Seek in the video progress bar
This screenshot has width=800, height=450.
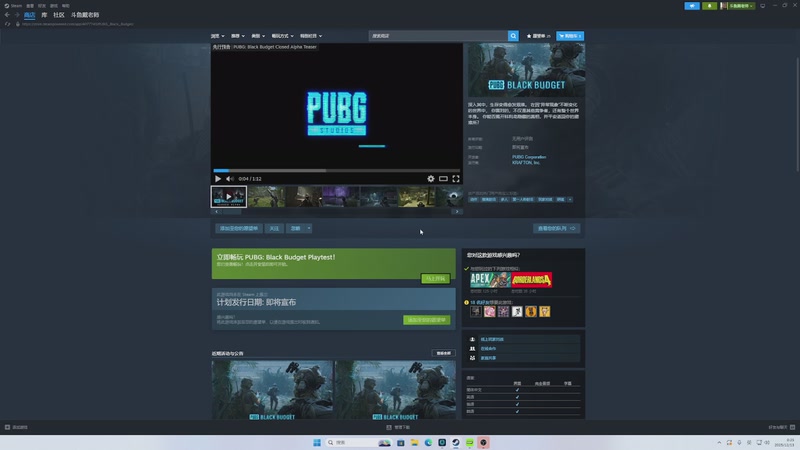337,170
